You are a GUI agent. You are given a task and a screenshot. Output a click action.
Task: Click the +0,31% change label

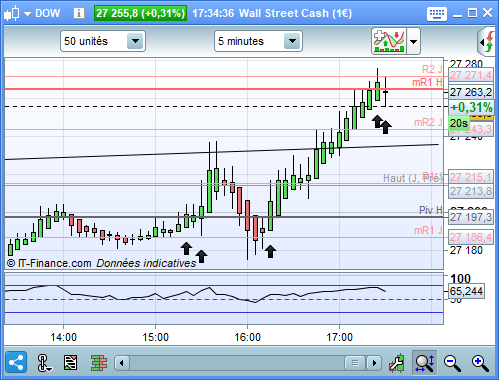point(471,107)
